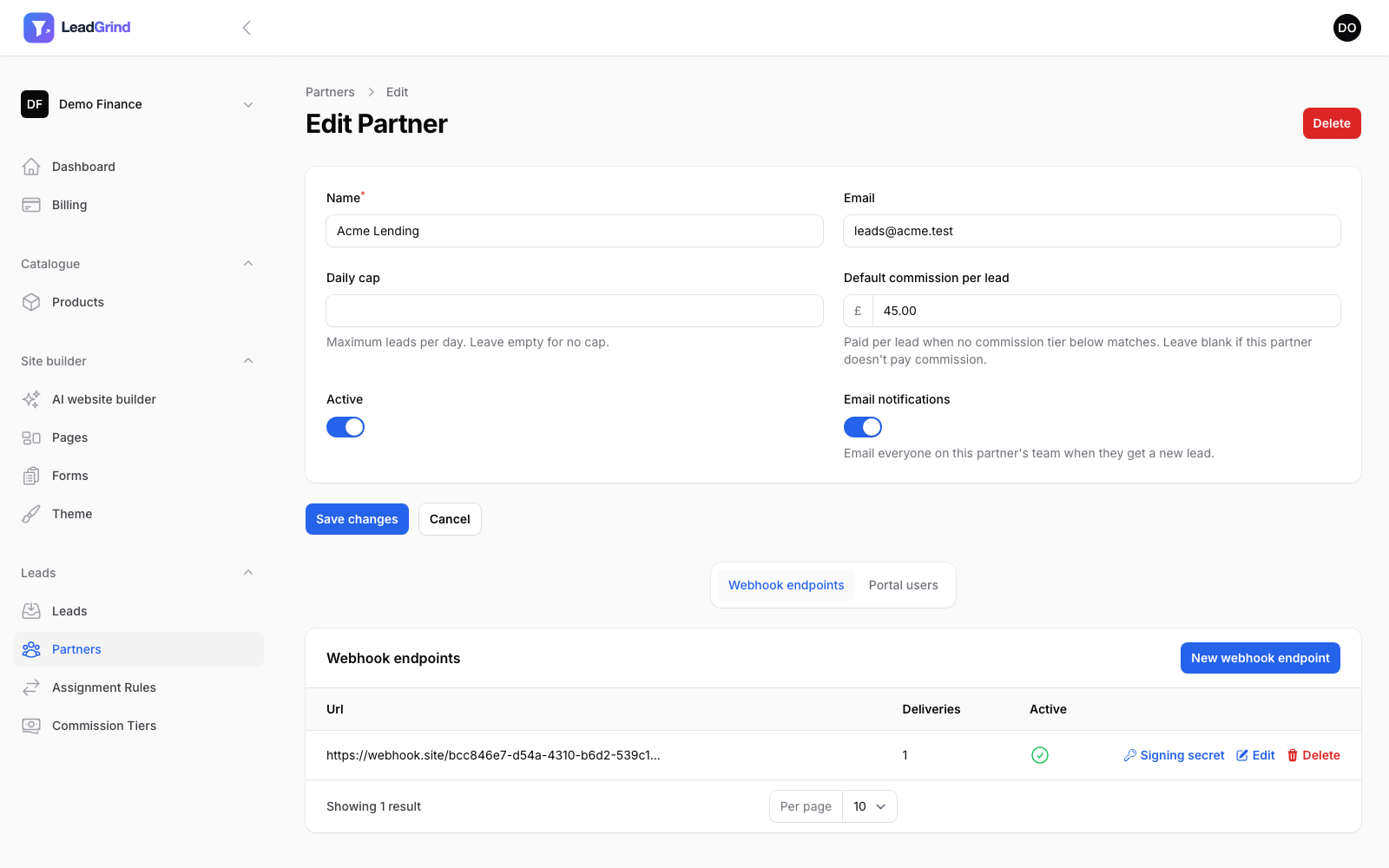The height and width of the screenshot is (868, 1389).
Task: Click the pencil icon beside Edit
Action: (1242, 755)
